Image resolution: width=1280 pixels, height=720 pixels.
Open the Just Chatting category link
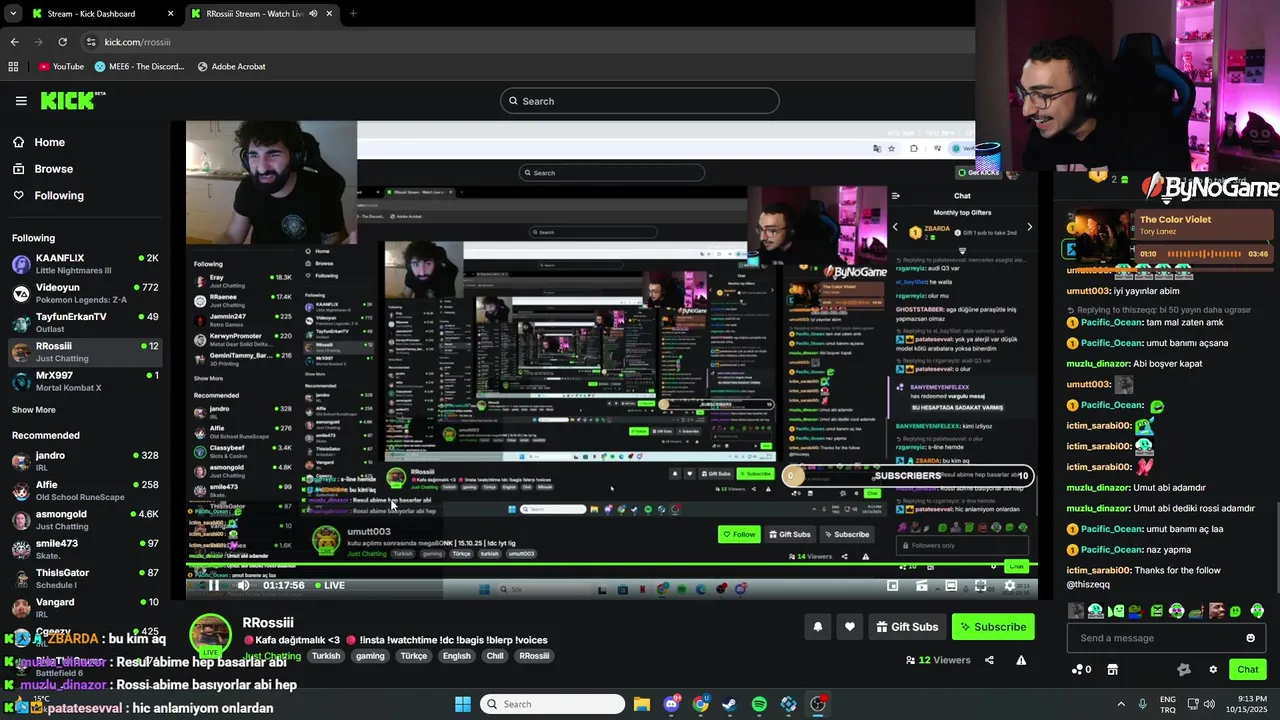tap(272, 656)
